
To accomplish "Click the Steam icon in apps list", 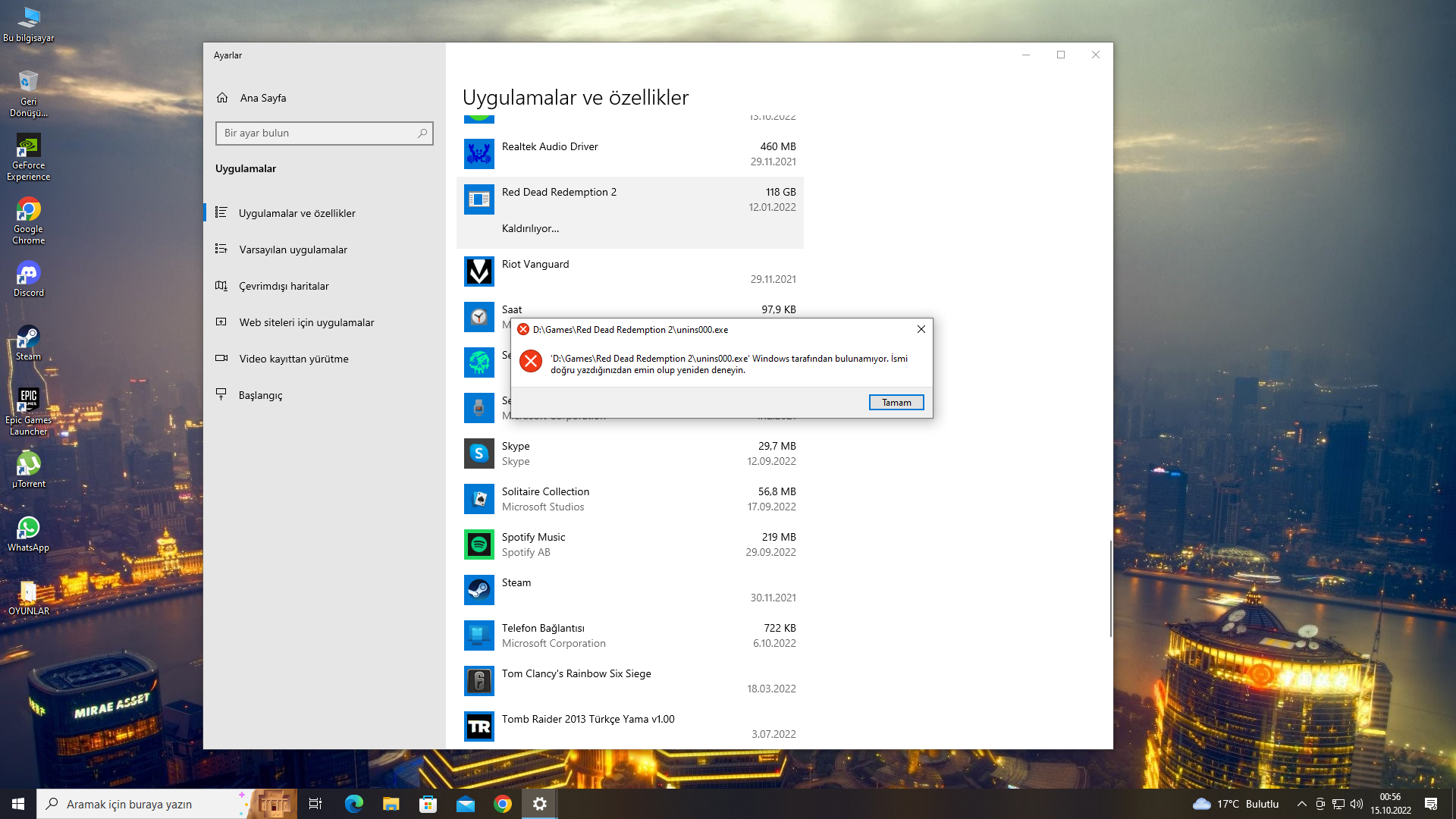I will point(479,590).
